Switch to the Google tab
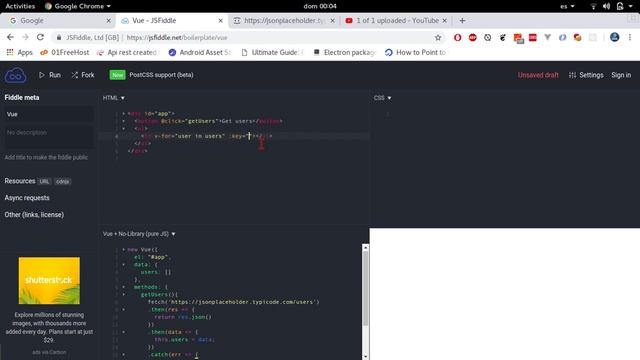This screenshot has width=640, height=360. [x=57, y=20]
